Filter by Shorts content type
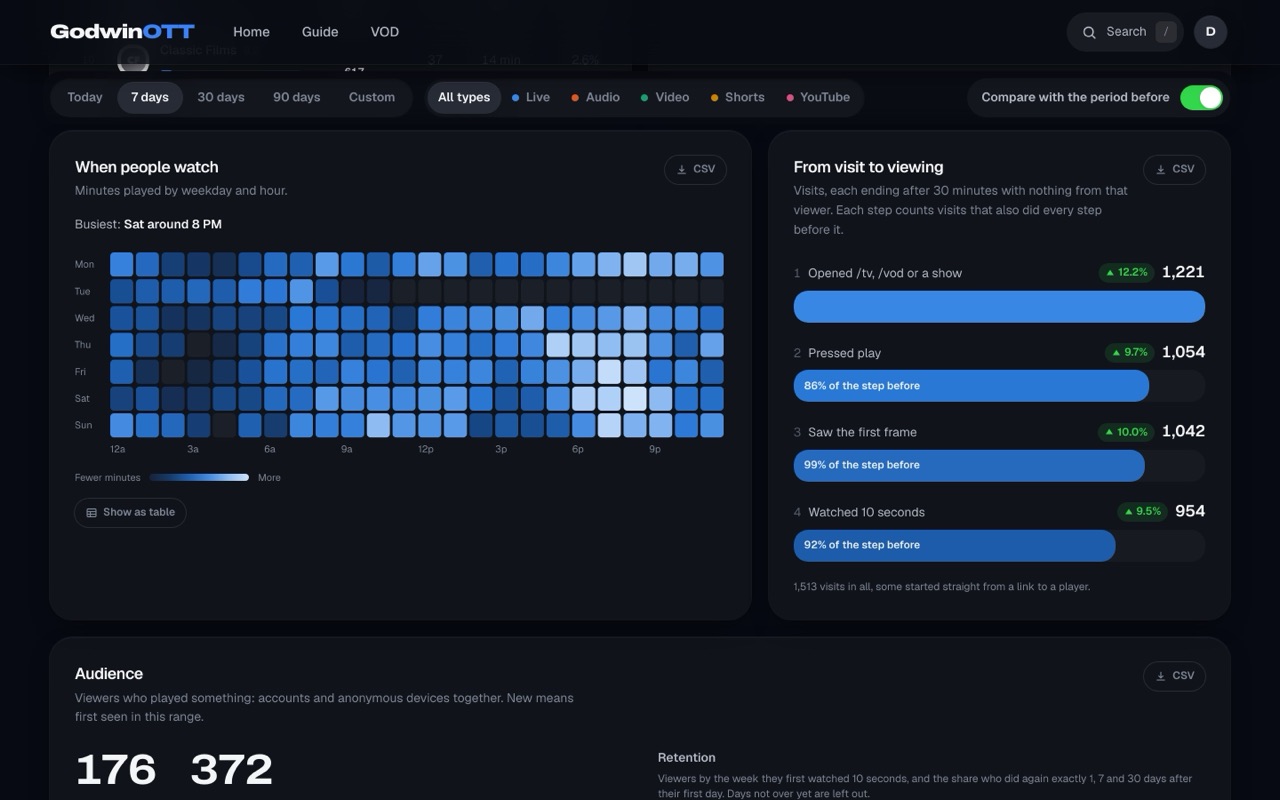The height and width of the screenshot is (800, 1280). 738,97
